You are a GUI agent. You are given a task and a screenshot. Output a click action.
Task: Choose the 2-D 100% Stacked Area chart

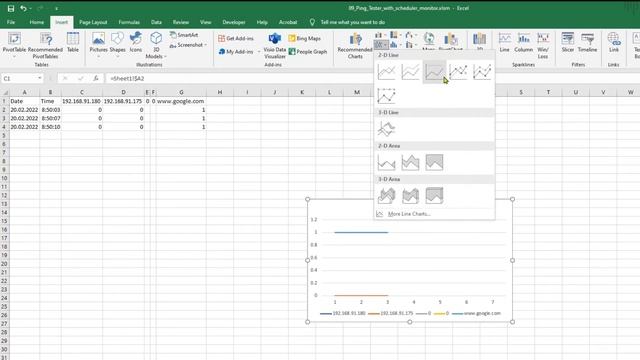point(434,162)
